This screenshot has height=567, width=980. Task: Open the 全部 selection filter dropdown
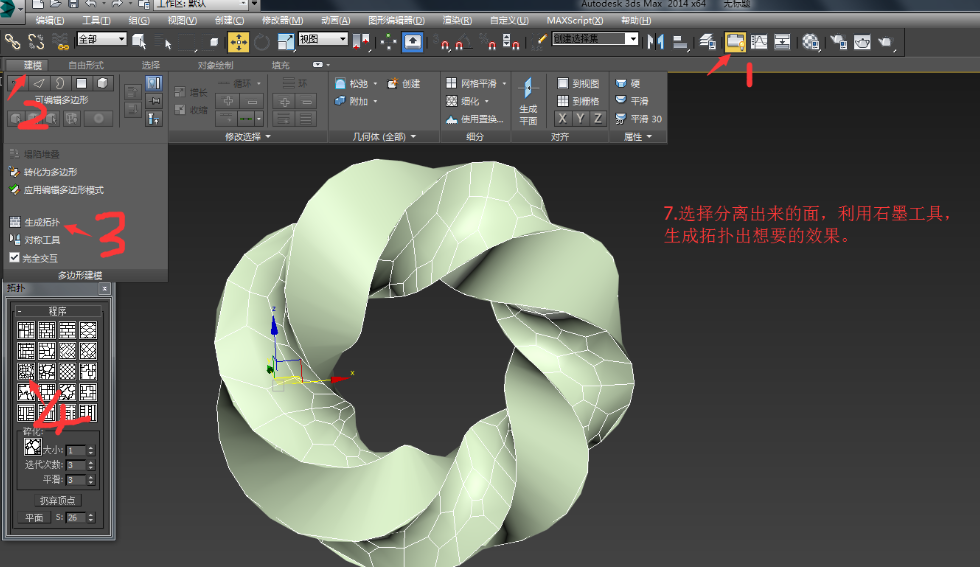[x=101, y=39]
